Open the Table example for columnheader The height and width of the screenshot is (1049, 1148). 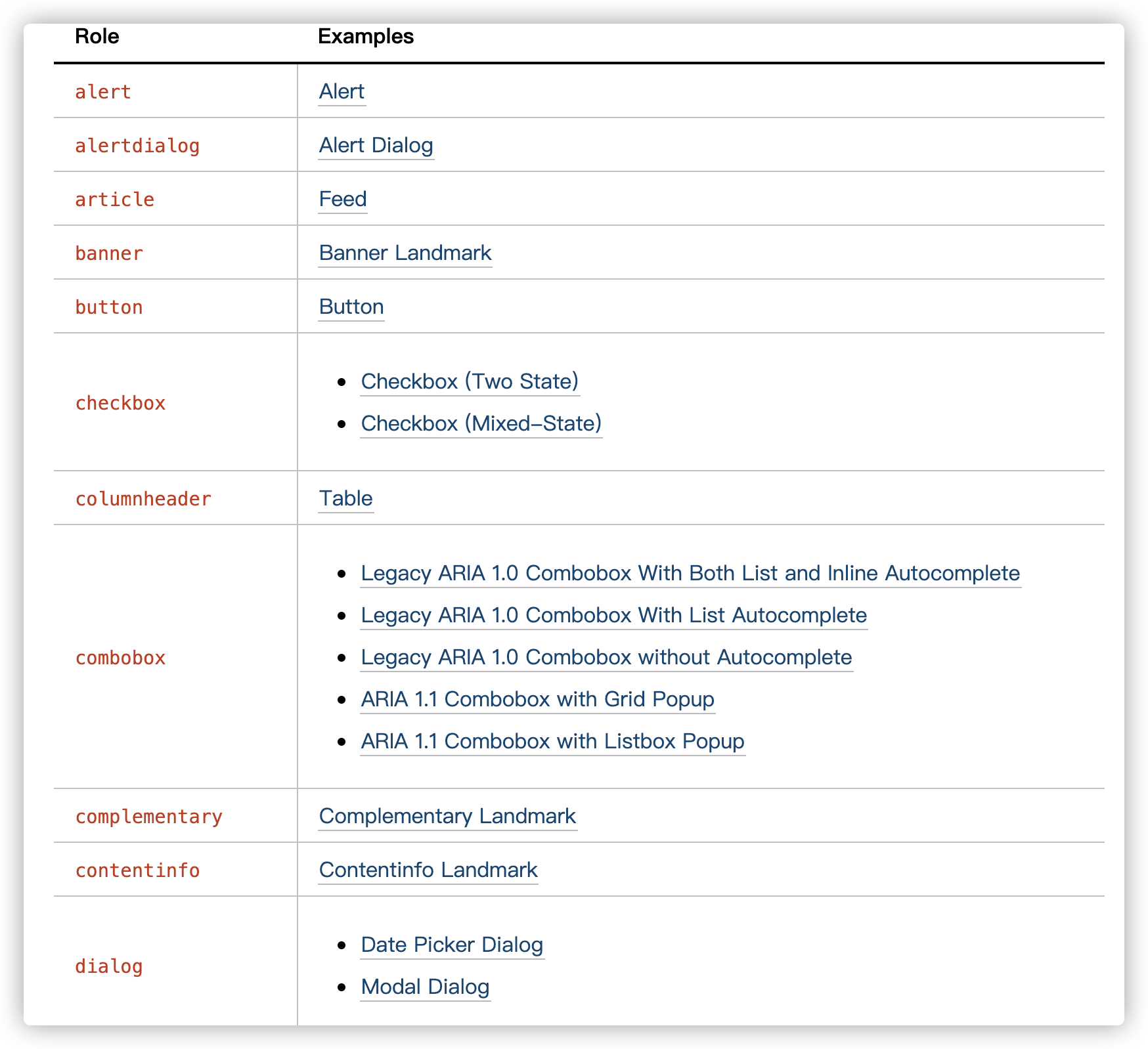click(345, 498)
